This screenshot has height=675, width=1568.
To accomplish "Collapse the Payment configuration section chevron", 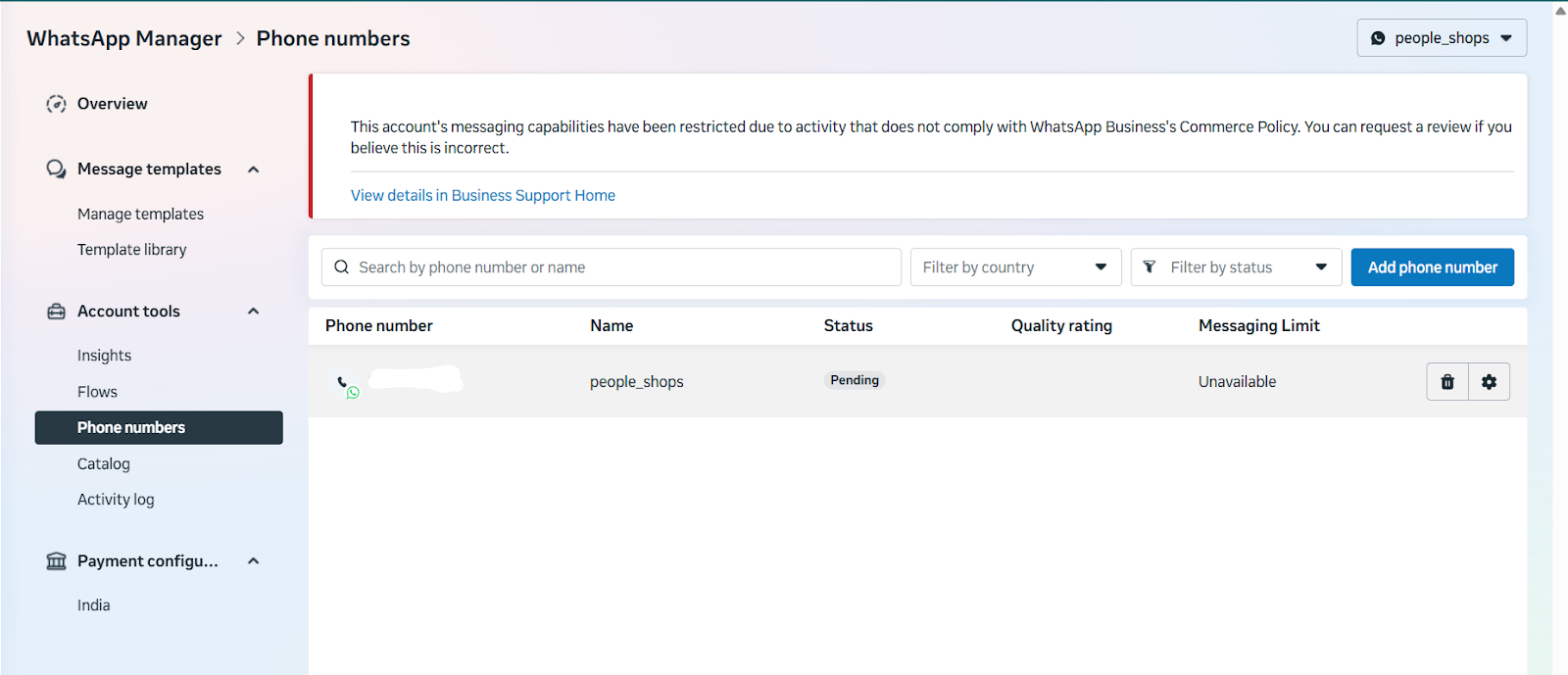I will 254,561.
